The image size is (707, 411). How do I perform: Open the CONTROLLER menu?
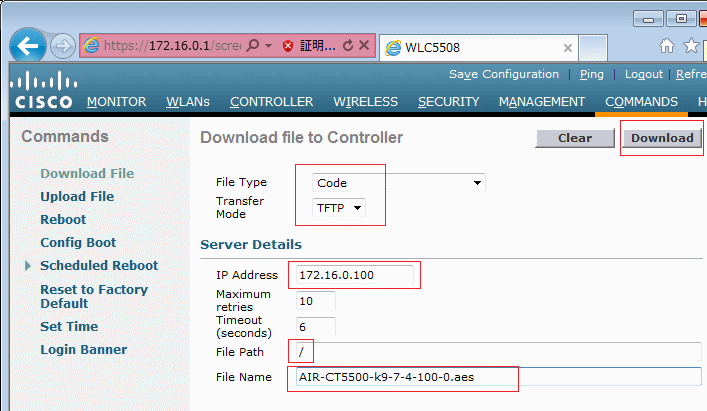[x=271, y=102]
